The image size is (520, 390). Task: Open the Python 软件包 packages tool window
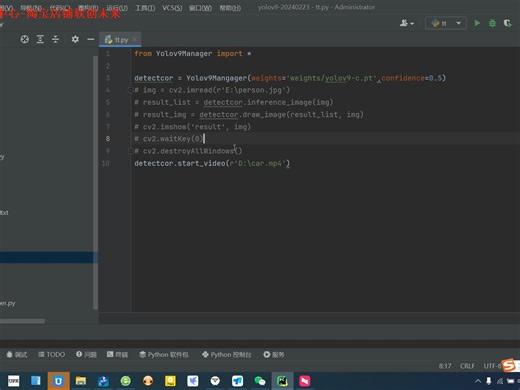(164, 354)
